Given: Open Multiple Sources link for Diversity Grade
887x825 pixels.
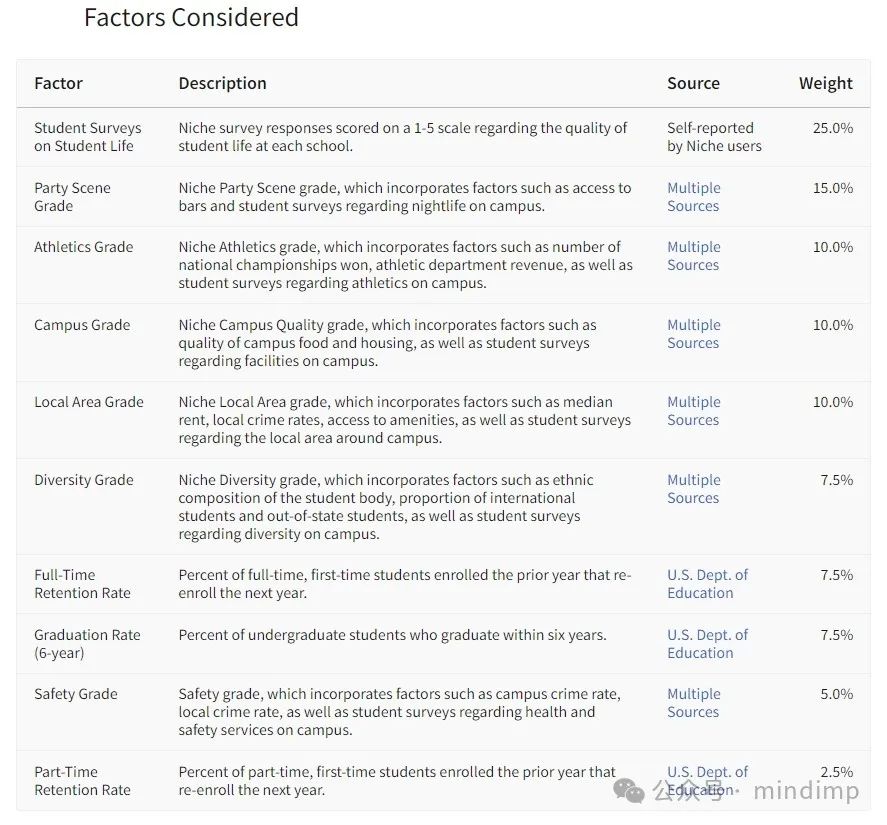Looking at the screenshot, I should (694, 489).
